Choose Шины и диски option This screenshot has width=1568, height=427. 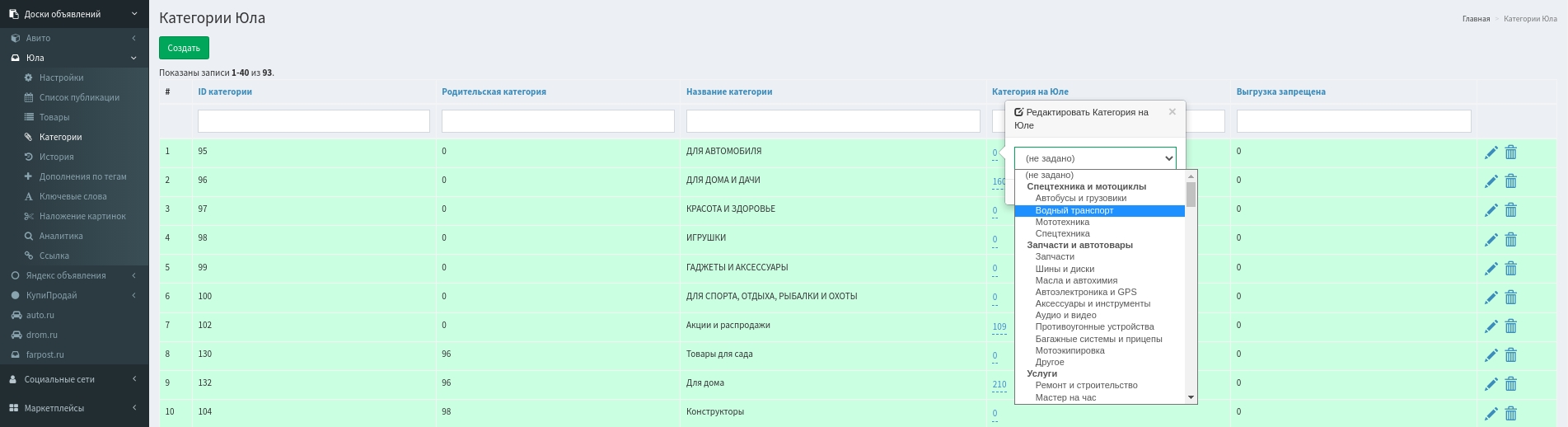click(x=1065, y=269)
